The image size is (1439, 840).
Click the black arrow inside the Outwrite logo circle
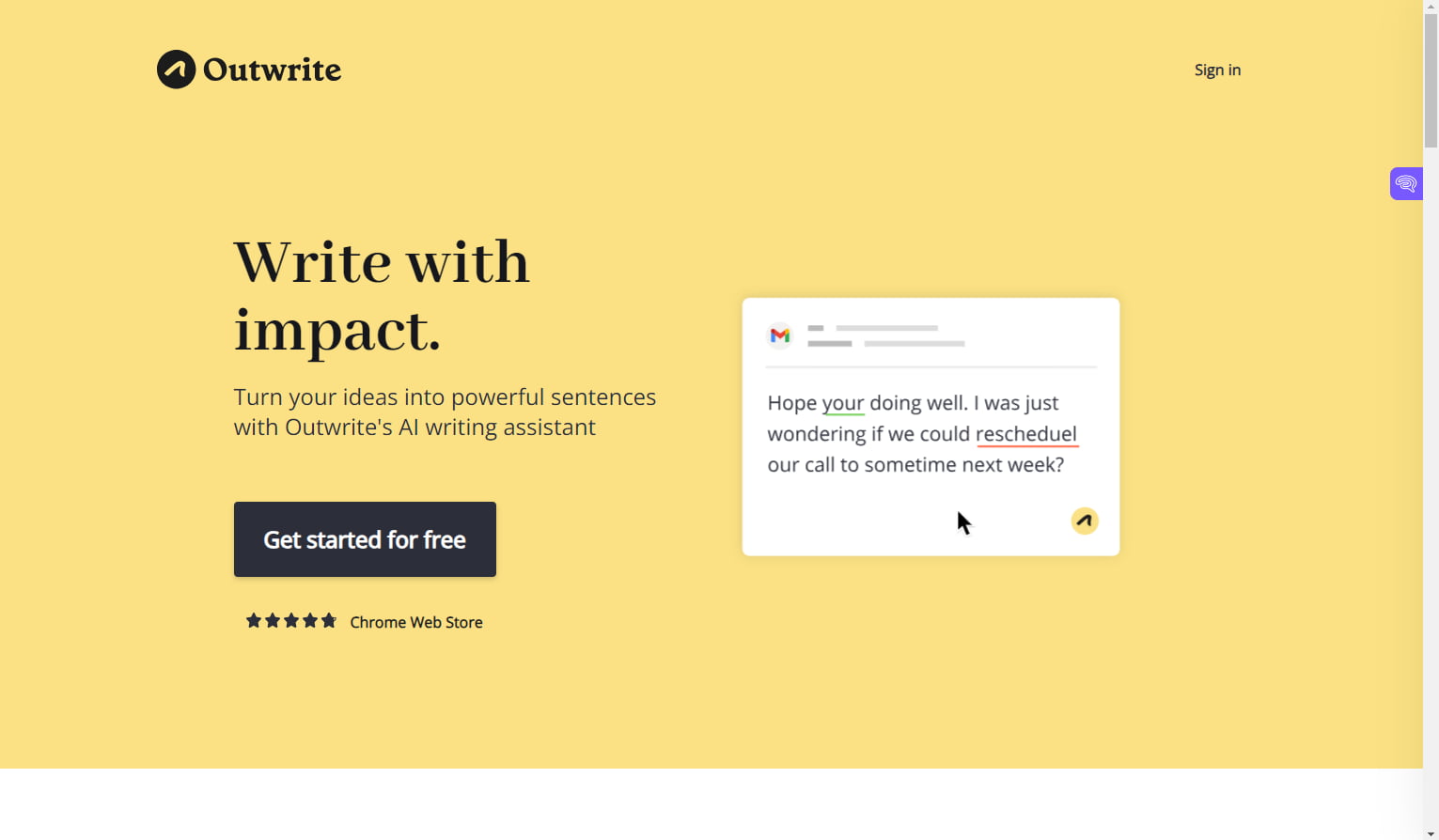click(x=175, y=69)
